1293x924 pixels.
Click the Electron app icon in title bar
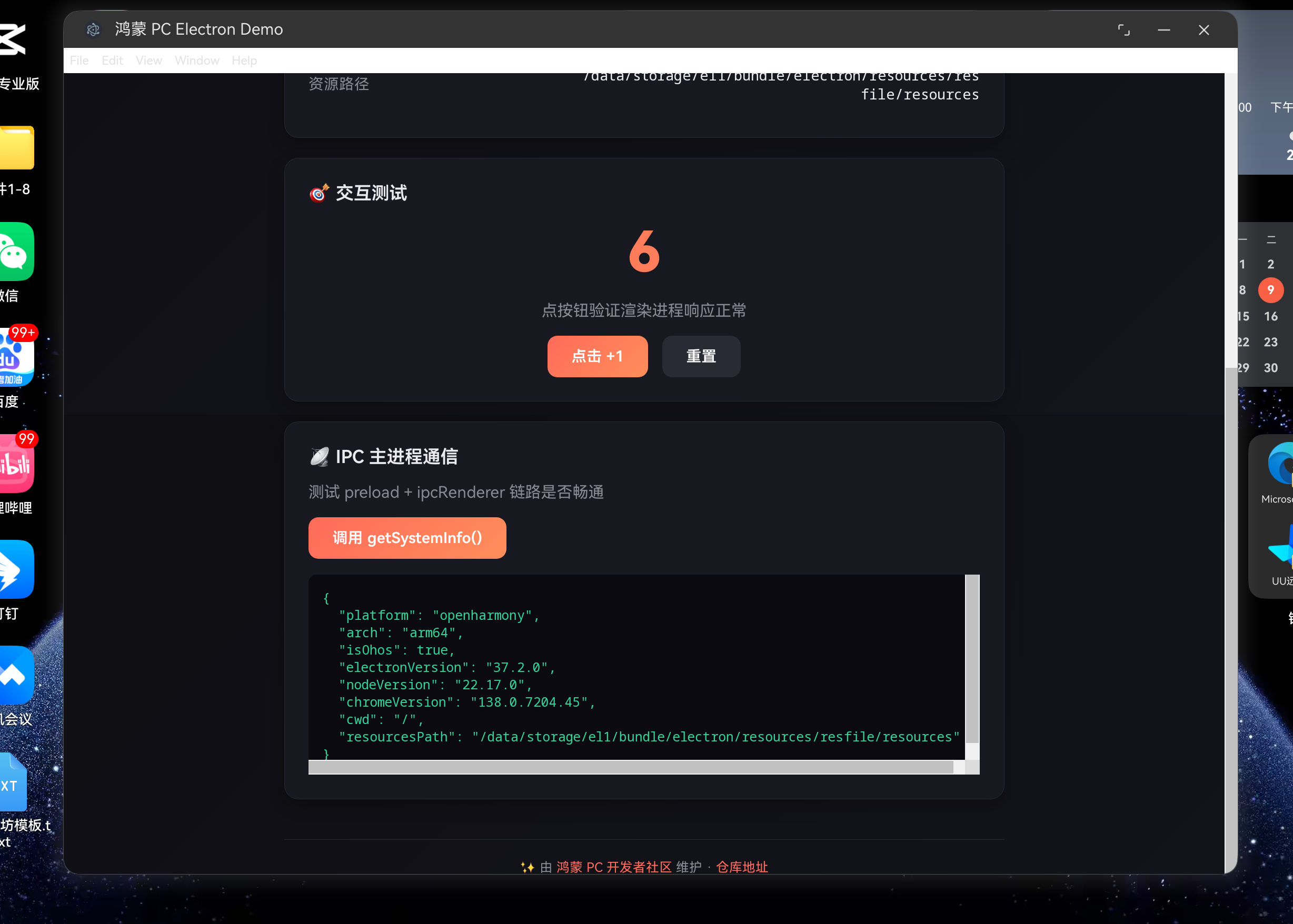(x=93, y=29)
